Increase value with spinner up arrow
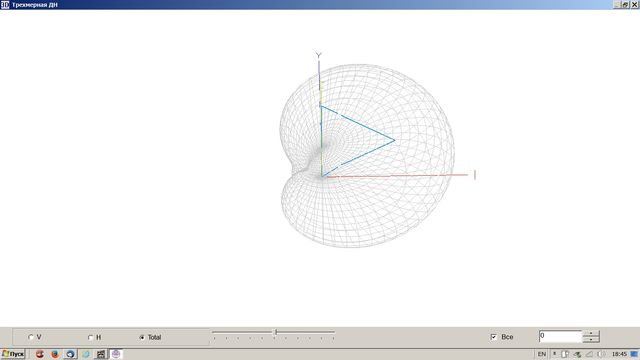This screenshot has width=640, height=360. pyautogui.click(x=591, y=333)
